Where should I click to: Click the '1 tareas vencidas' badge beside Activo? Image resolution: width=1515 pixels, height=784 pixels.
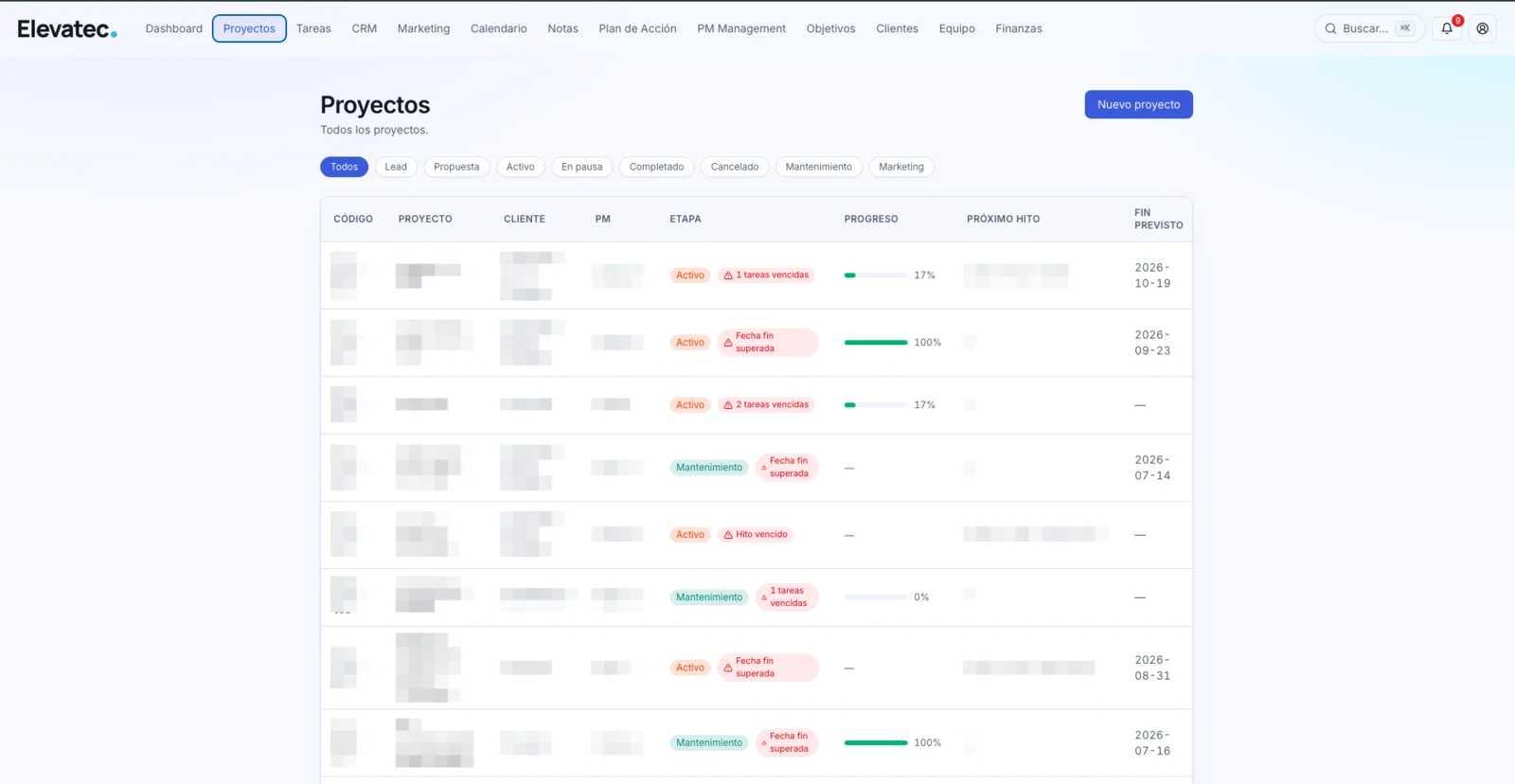pos(766,276)
